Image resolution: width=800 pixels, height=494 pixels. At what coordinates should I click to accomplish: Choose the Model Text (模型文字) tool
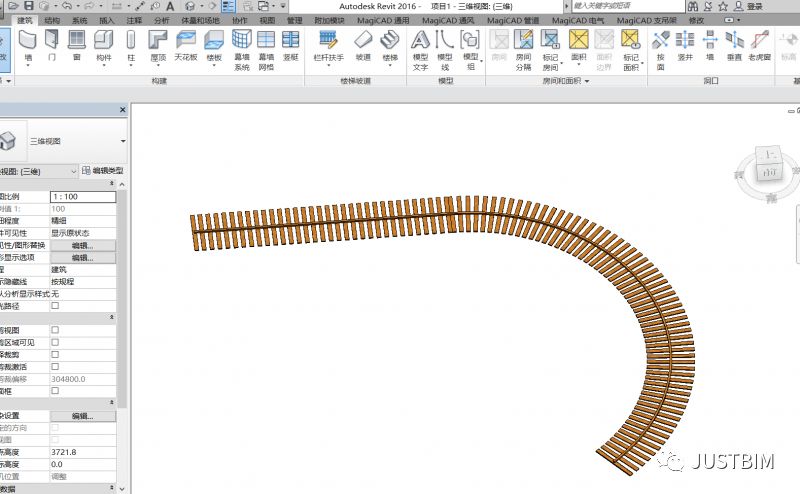[420, 50]
